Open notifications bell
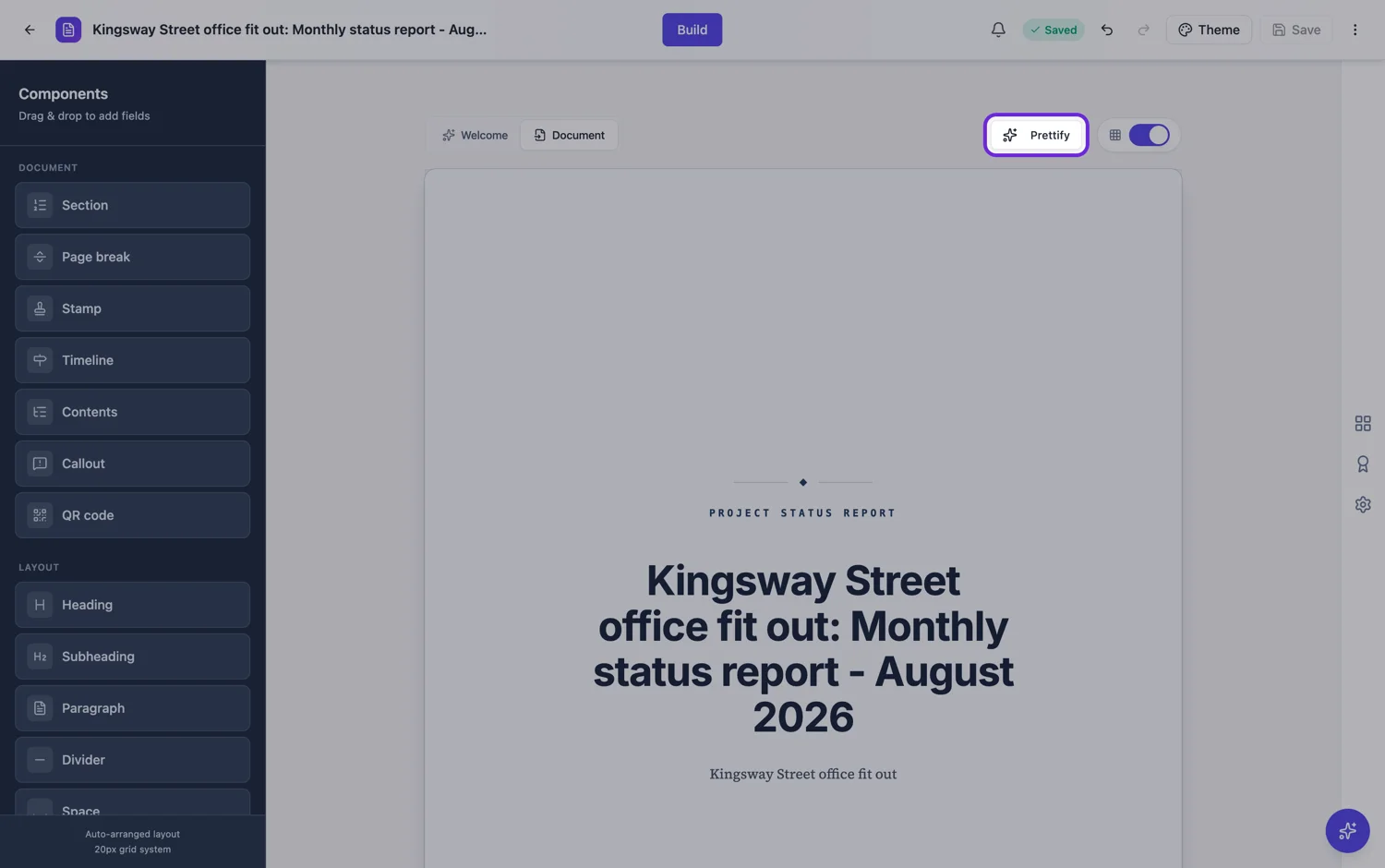The width and height of the screenshot is (1385, 868). pyautogui.click(x=998, y=30)
